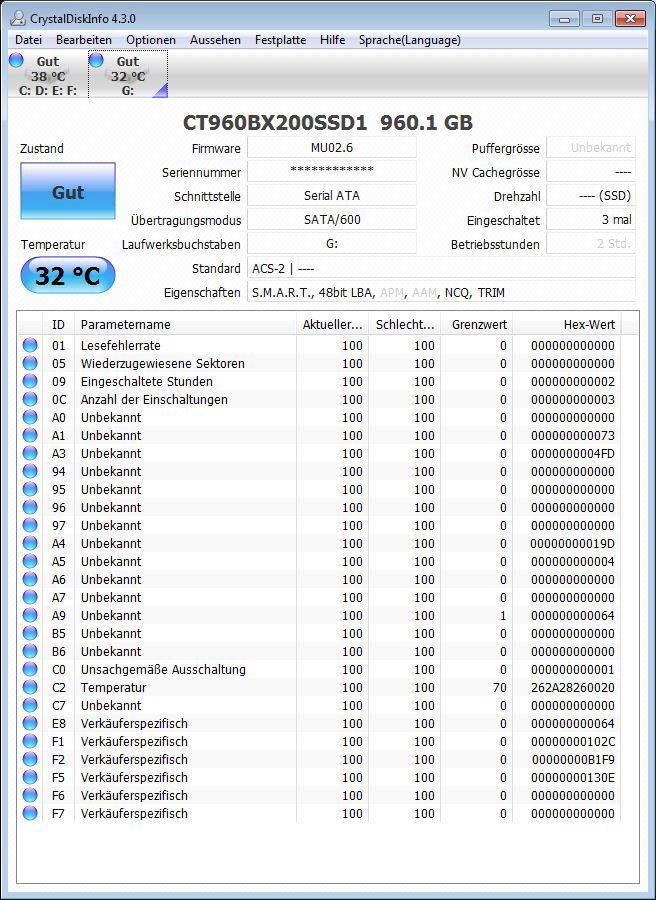The image size is (656, 900).
Task: Open the Festplatte menu
Action: click(x=280, y=40)
